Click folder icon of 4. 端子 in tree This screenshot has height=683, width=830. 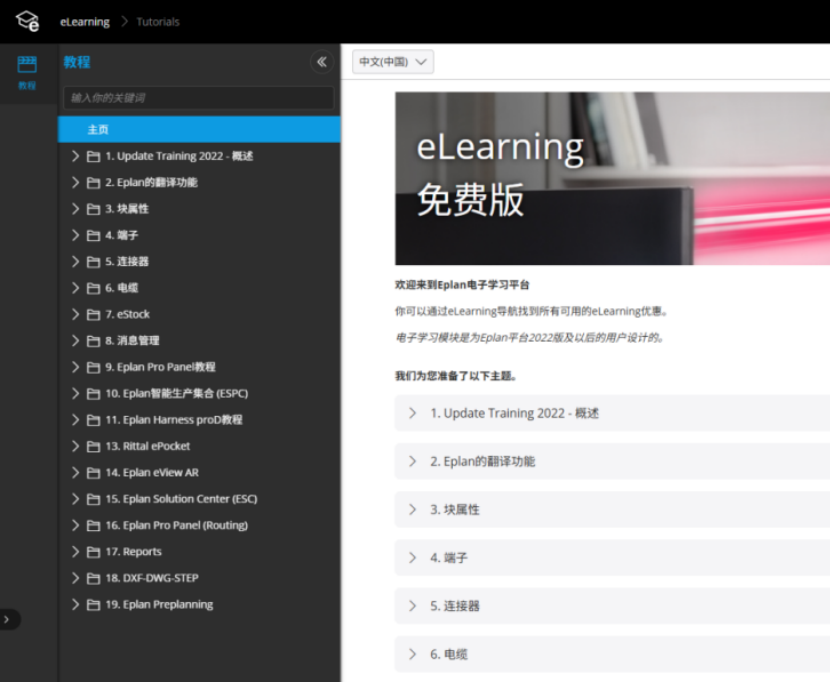[x=93, y=236]
